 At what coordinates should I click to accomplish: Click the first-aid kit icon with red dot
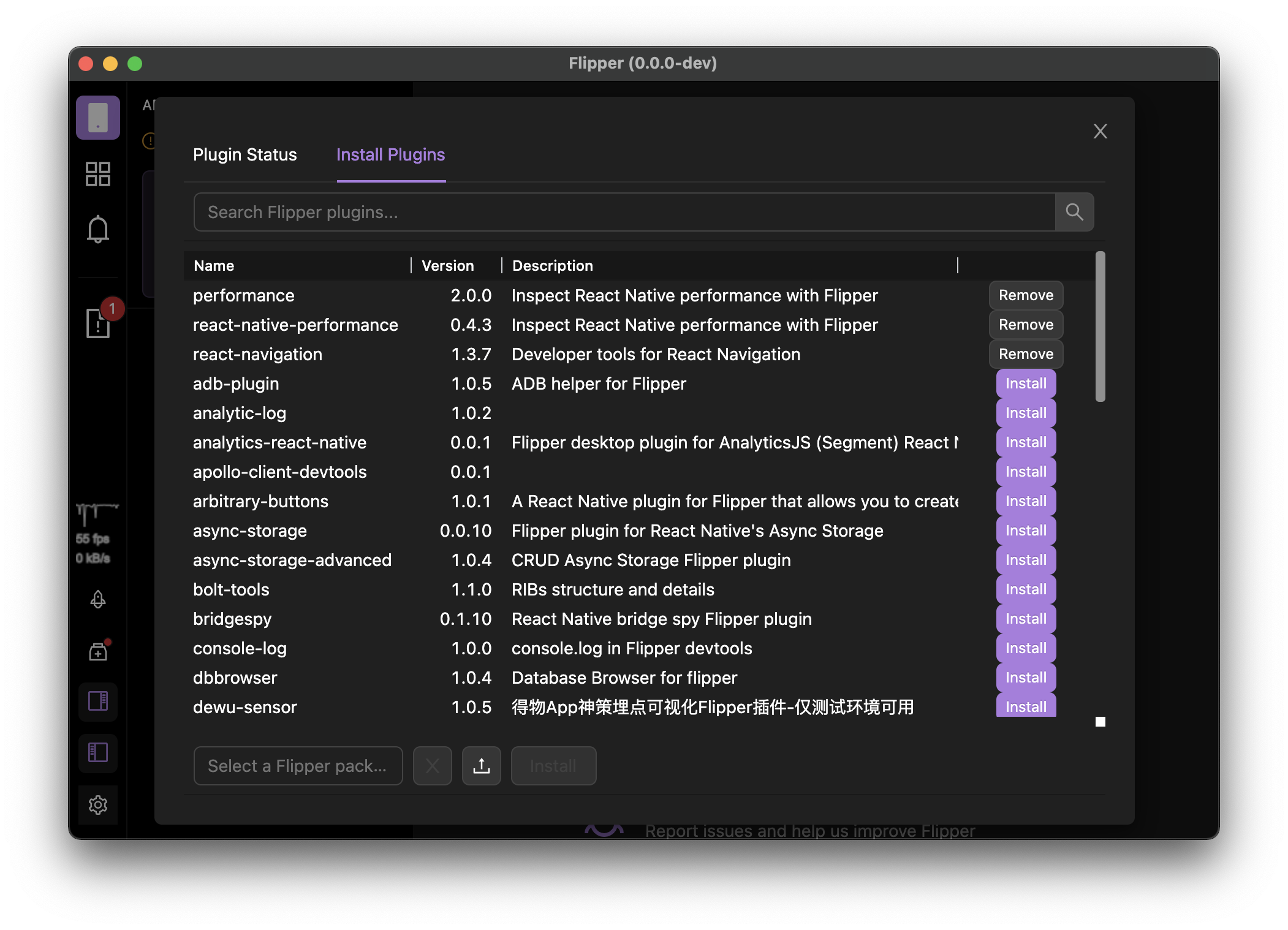coord(98,652)
